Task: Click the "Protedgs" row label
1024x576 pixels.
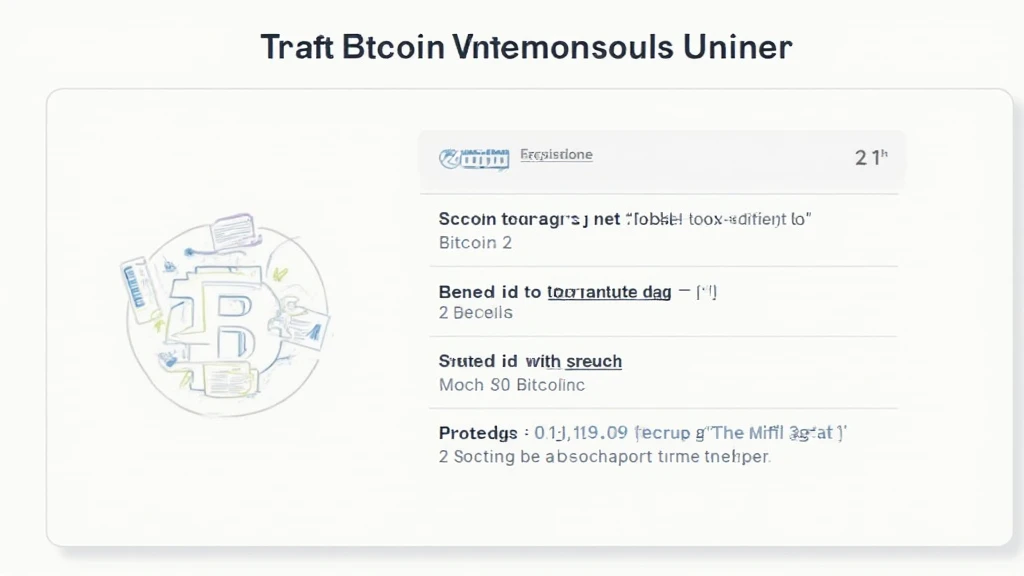Action: [478, 433]
